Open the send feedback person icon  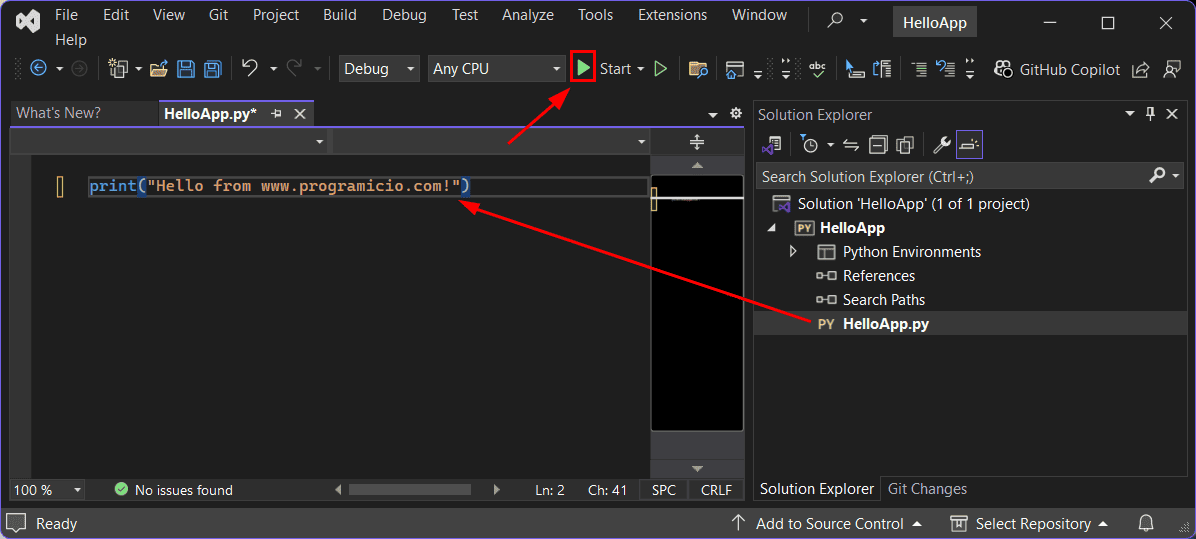(1172, 69)
